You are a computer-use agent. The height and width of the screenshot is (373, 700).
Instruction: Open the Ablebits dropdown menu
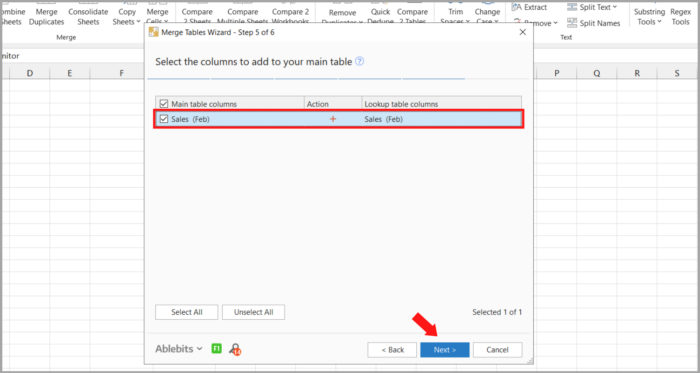coord(179,349)
